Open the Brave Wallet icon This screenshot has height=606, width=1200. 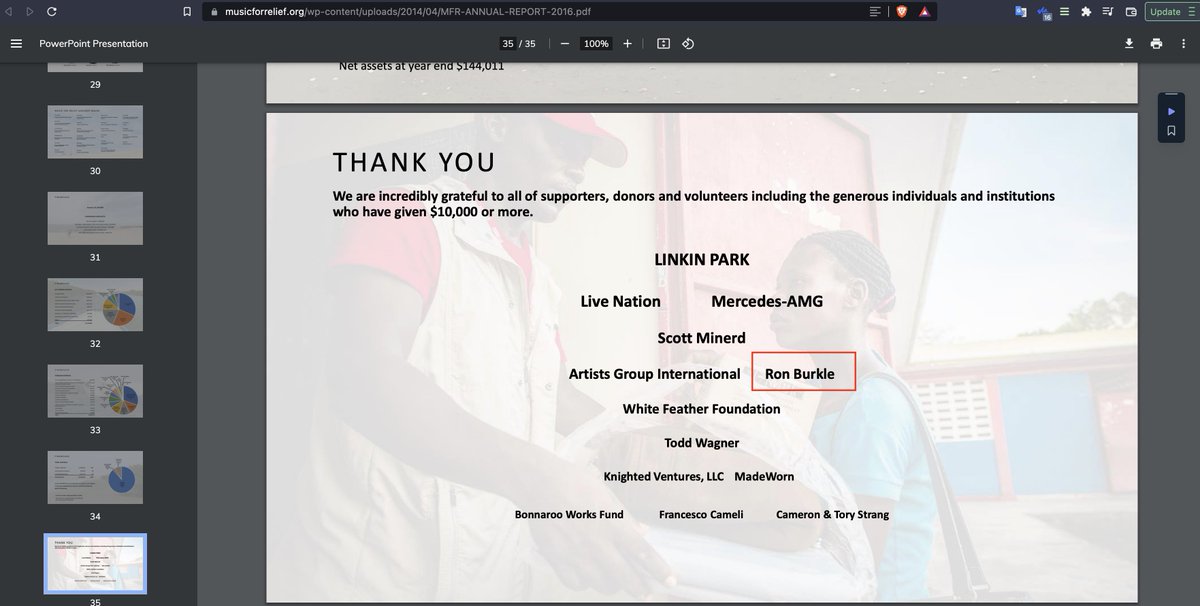tap(1131, 12)
